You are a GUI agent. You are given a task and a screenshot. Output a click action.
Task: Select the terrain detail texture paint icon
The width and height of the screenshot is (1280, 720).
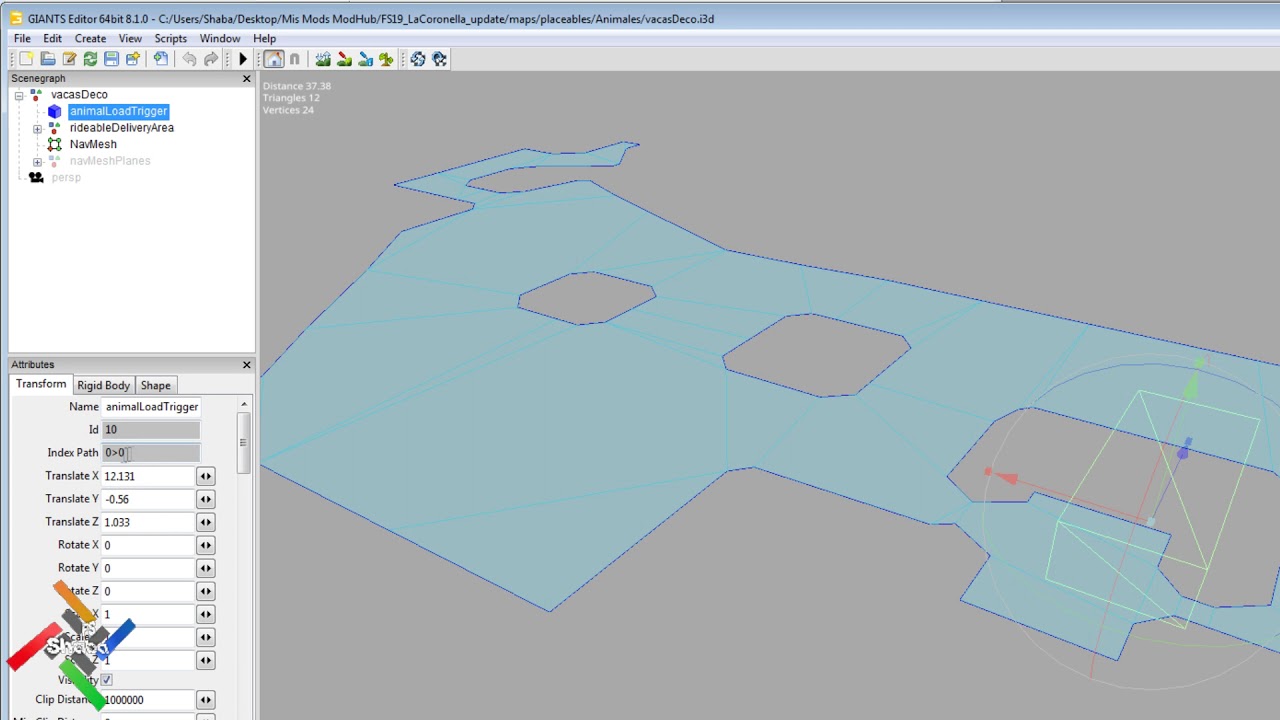pyautogui.click(x=344, y=59)
